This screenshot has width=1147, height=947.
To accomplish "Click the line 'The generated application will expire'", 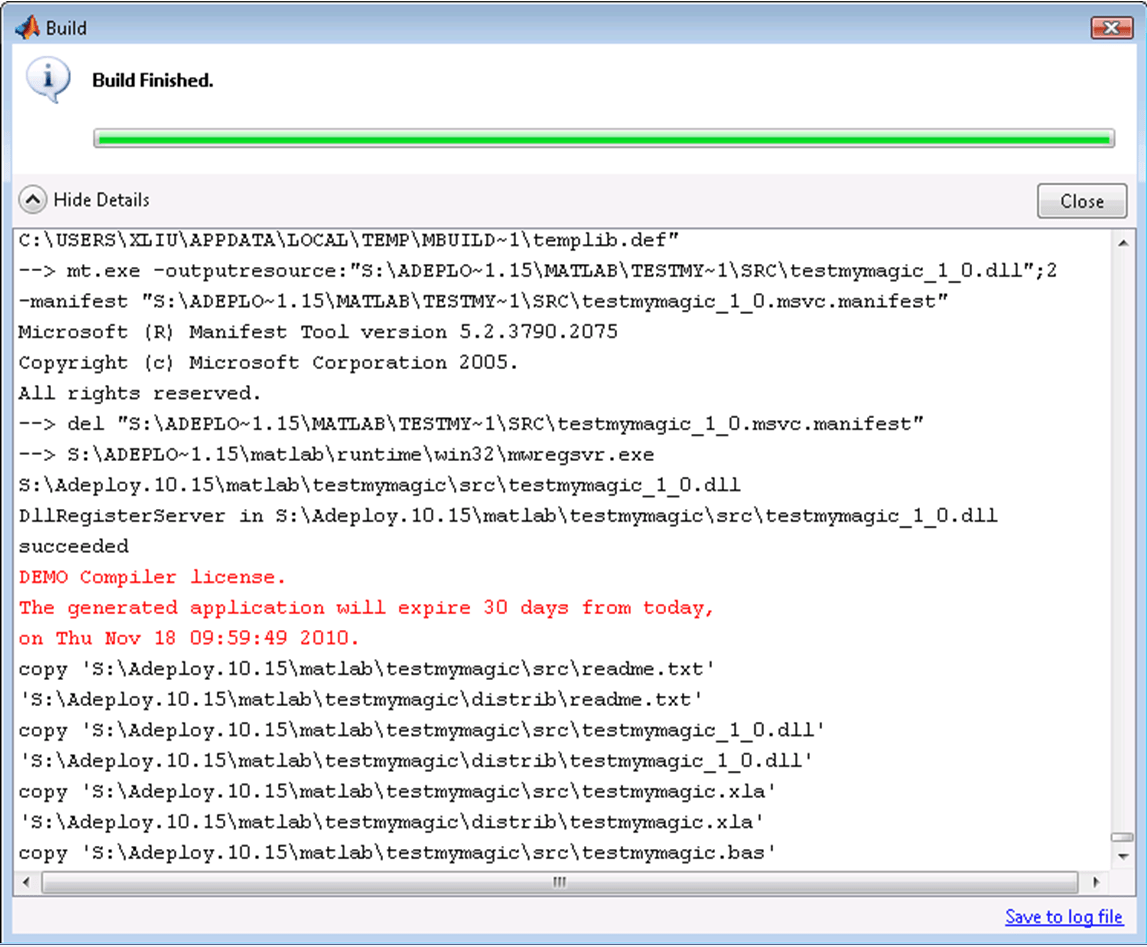I will pyautogui.click(x=366, y=608).
